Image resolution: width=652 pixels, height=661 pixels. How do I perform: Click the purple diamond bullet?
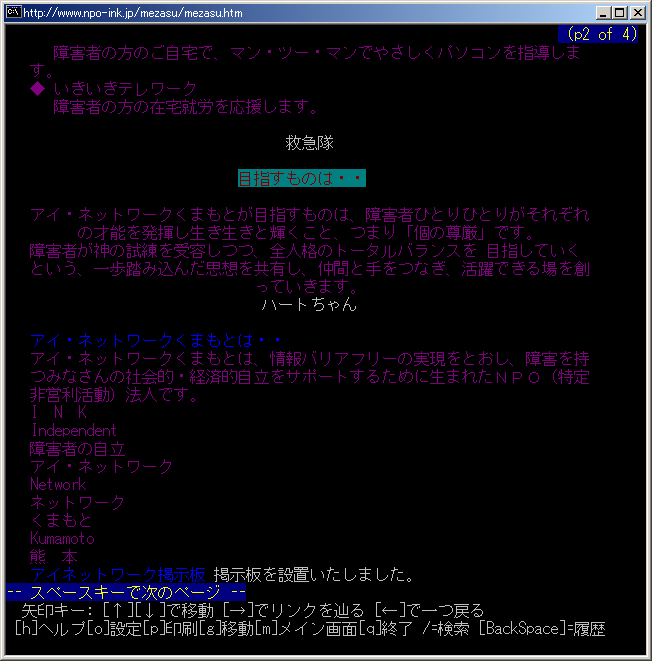pyautogui.click(x=38, y=89)
